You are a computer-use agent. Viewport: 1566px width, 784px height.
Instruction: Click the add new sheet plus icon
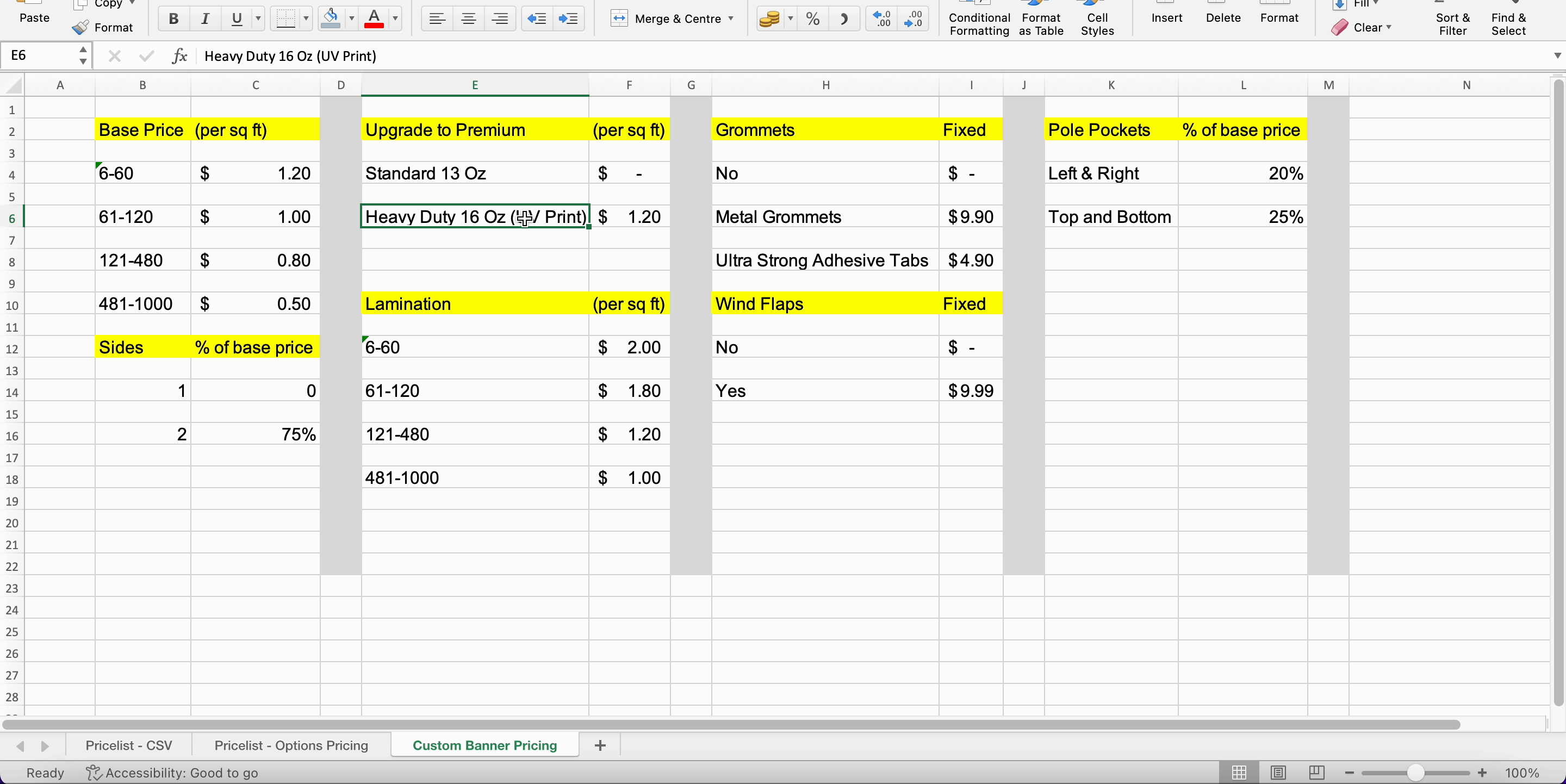(600, 745)
